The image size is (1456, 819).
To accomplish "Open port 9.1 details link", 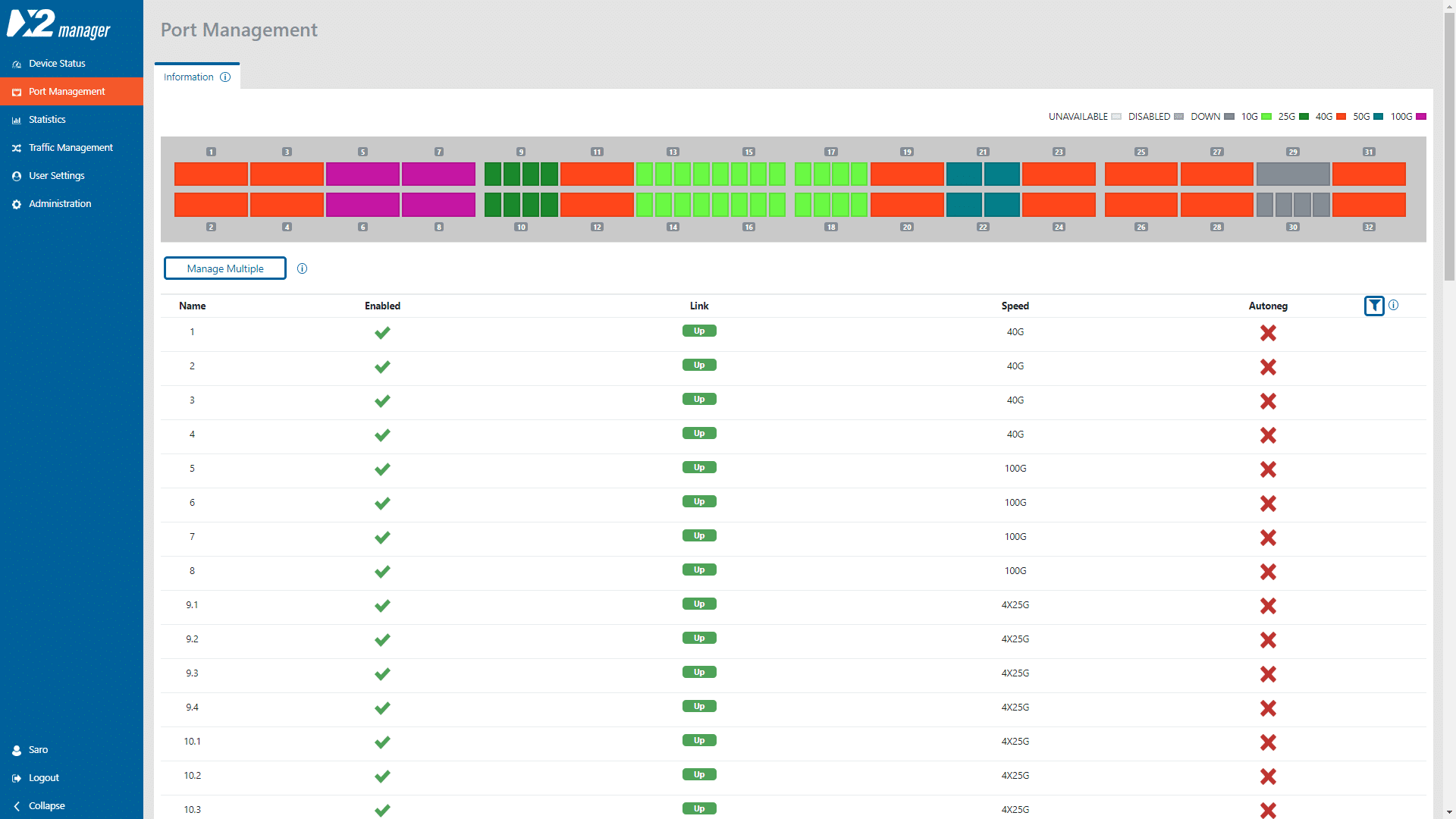I will tap(192, 604).
